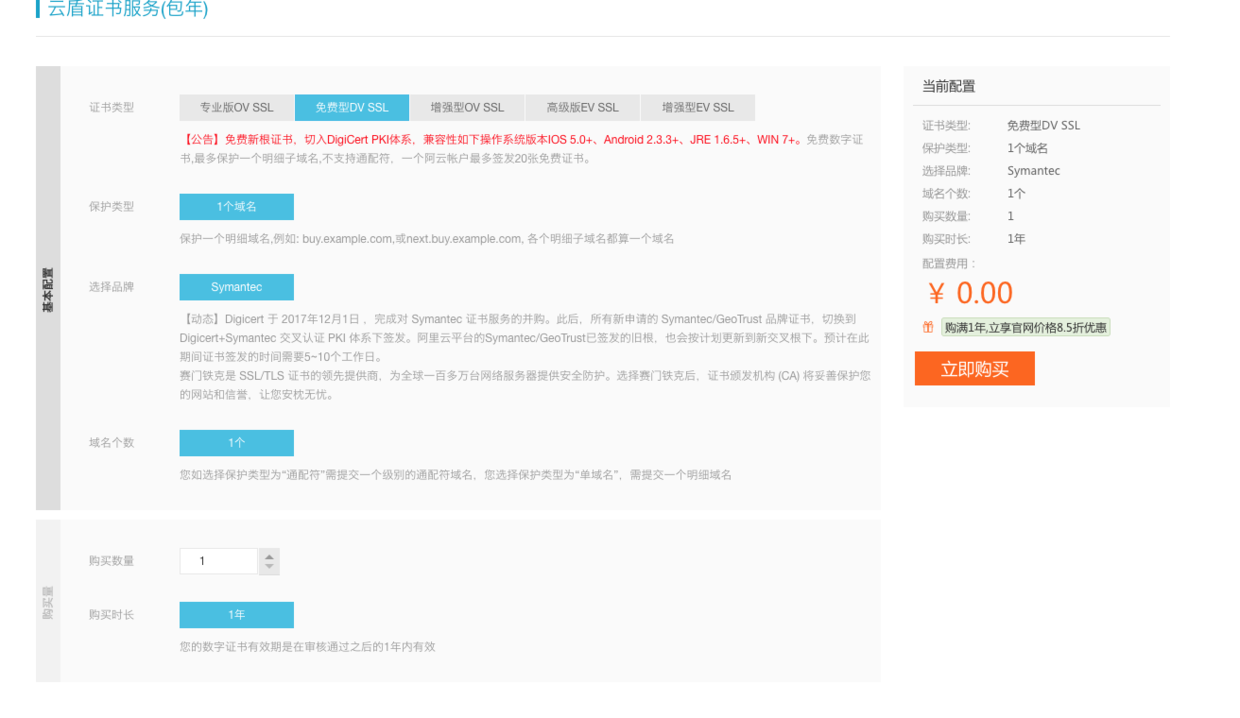Click the Symantec value in 当前配置 summary

[1033, 171]
